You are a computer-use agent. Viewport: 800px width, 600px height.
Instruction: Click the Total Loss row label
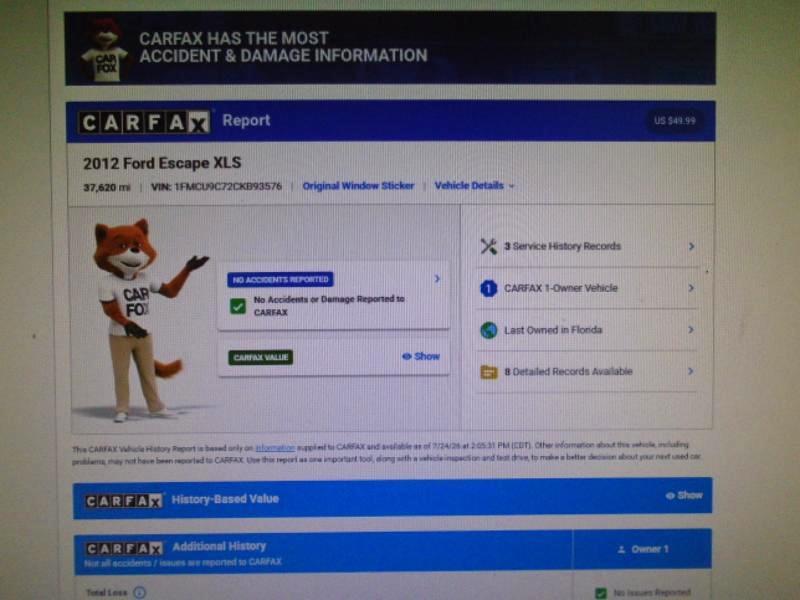[x=106, y=593]
